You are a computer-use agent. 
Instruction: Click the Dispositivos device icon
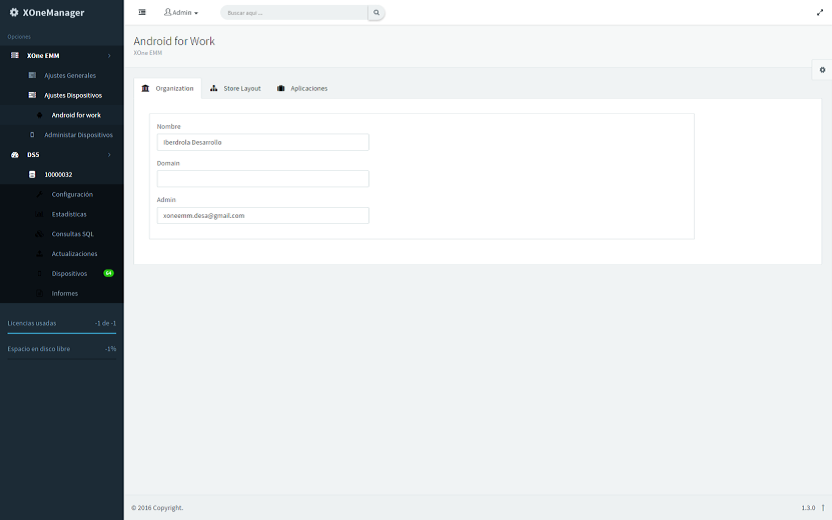click(39, 273)
